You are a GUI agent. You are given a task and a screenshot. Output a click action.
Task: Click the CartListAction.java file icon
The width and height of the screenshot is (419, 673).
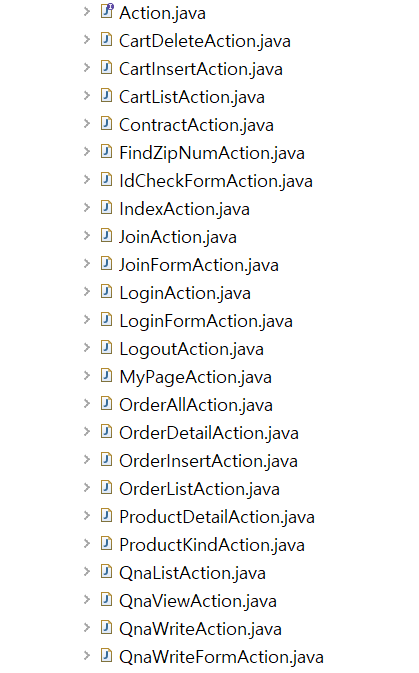(106, 95)
